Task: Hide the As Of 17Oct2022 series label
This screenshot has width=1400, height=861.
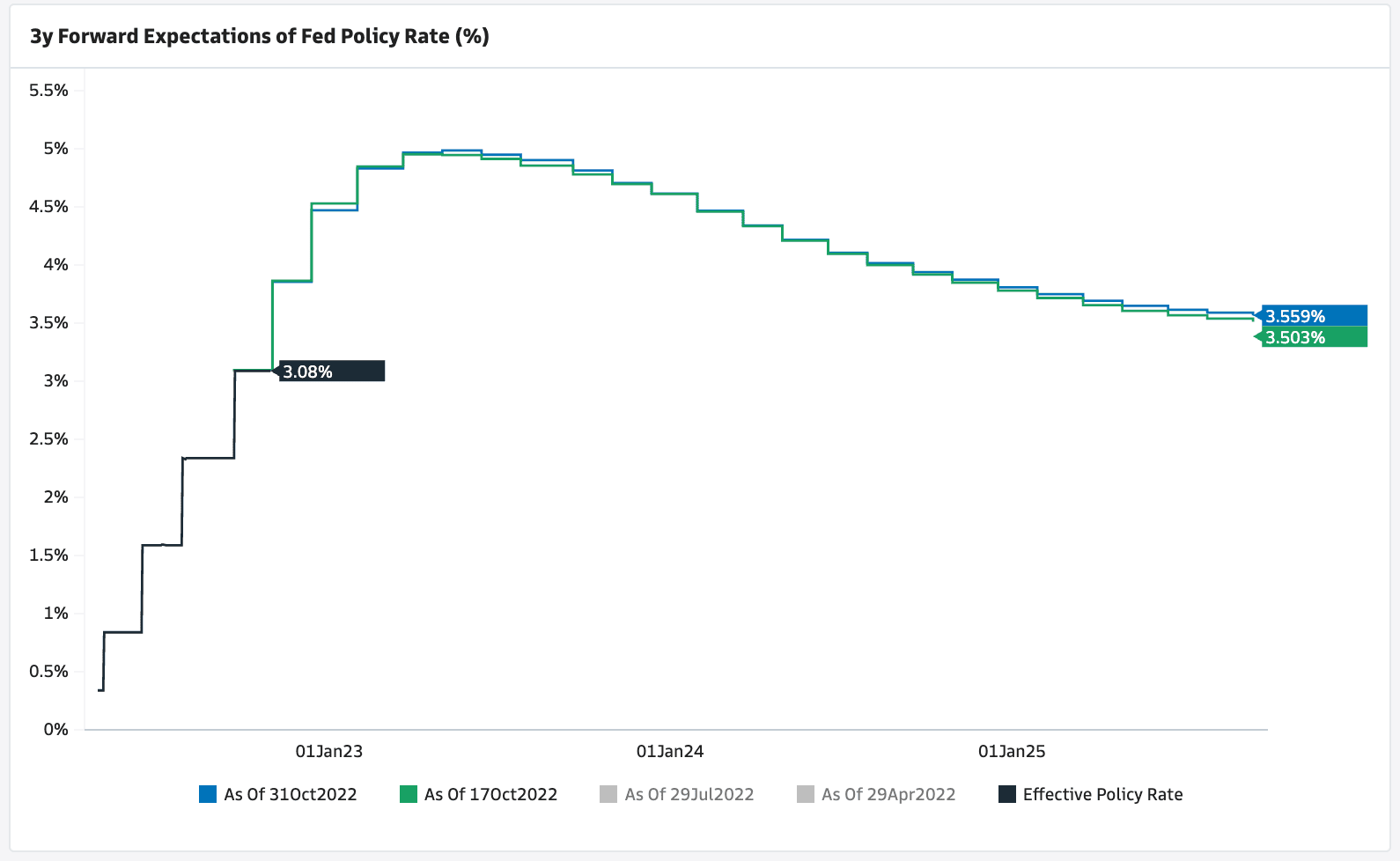Action: (x=490, y=794)
